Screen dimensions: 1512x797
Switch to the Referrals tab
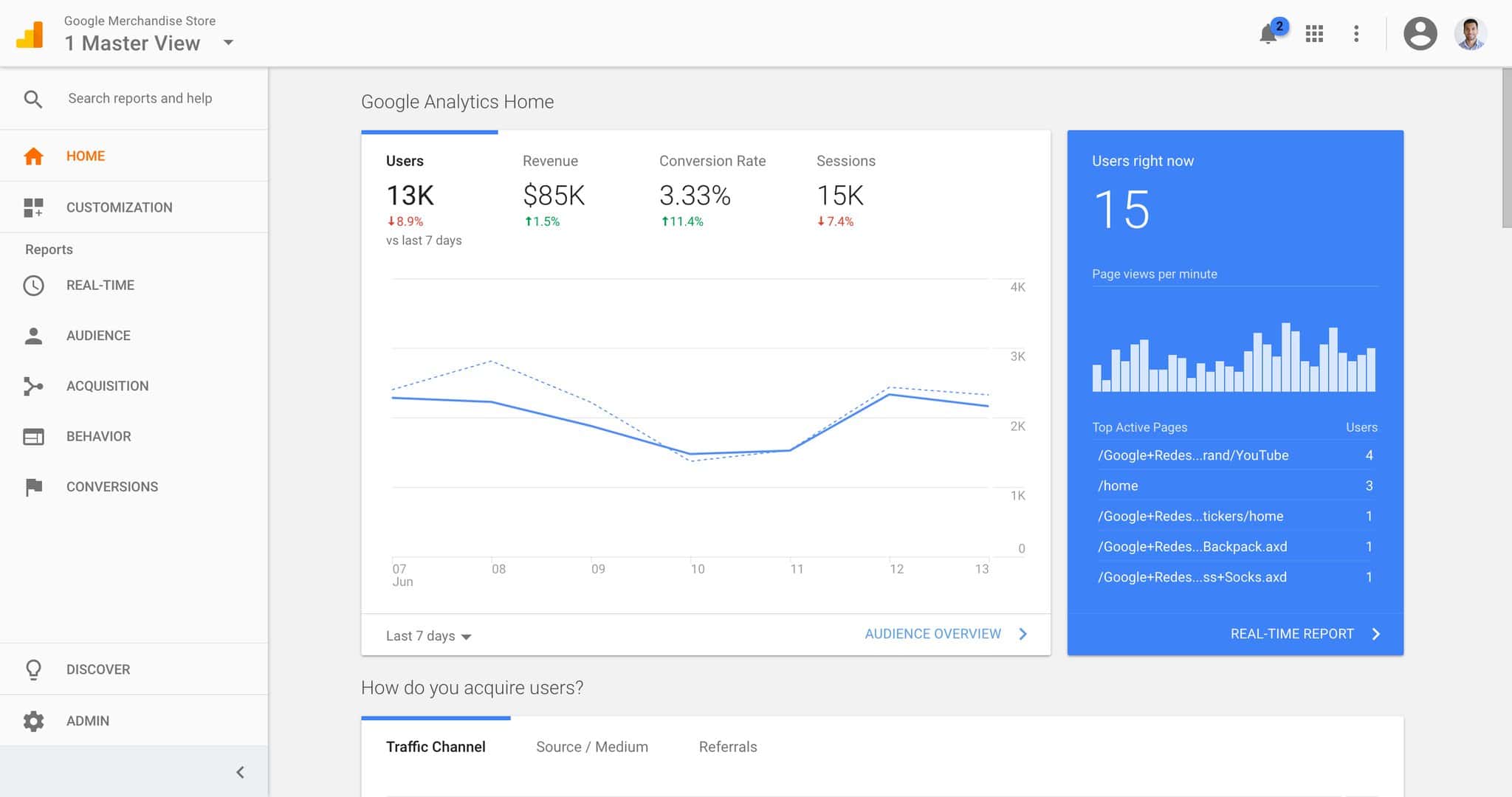(x=727, y=747)
